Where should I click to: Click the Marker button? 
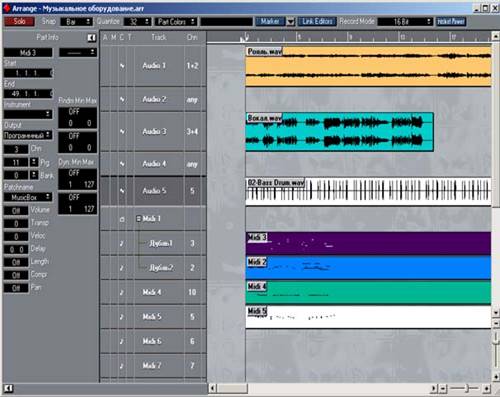[x=270, y=21]
